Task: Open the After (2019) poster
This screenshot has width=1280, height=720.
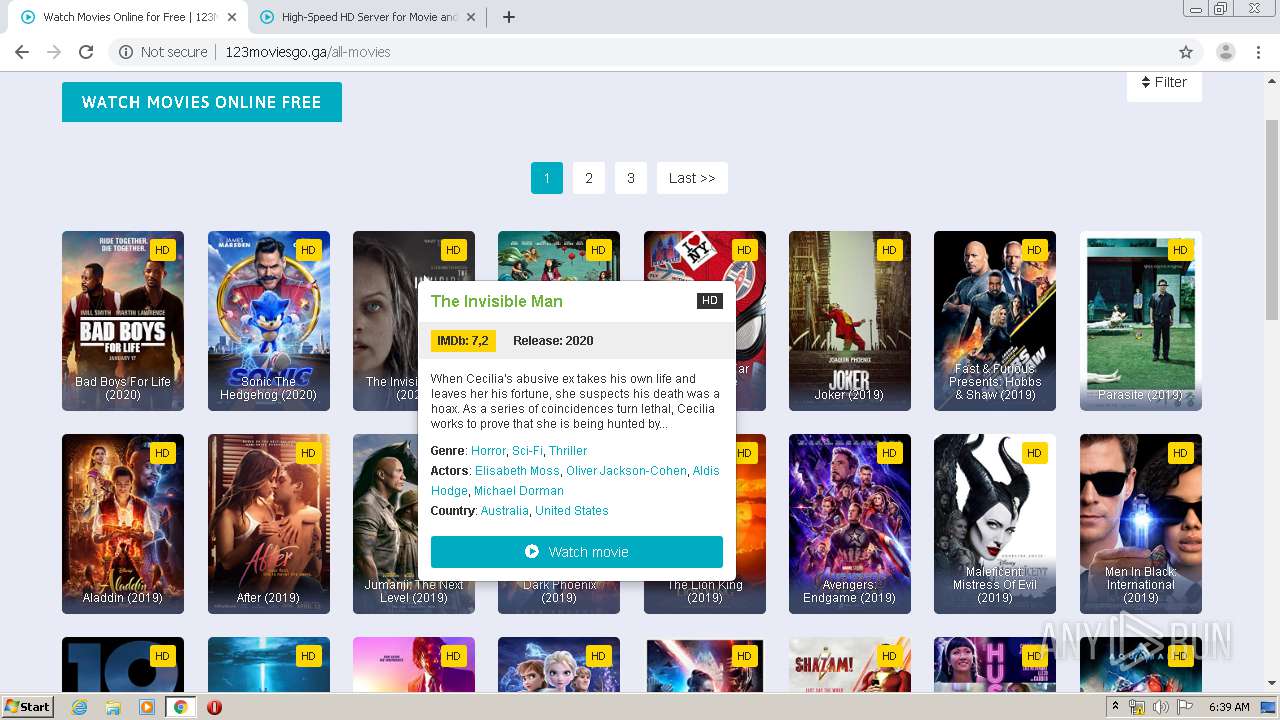Action: tap(269, 524)
